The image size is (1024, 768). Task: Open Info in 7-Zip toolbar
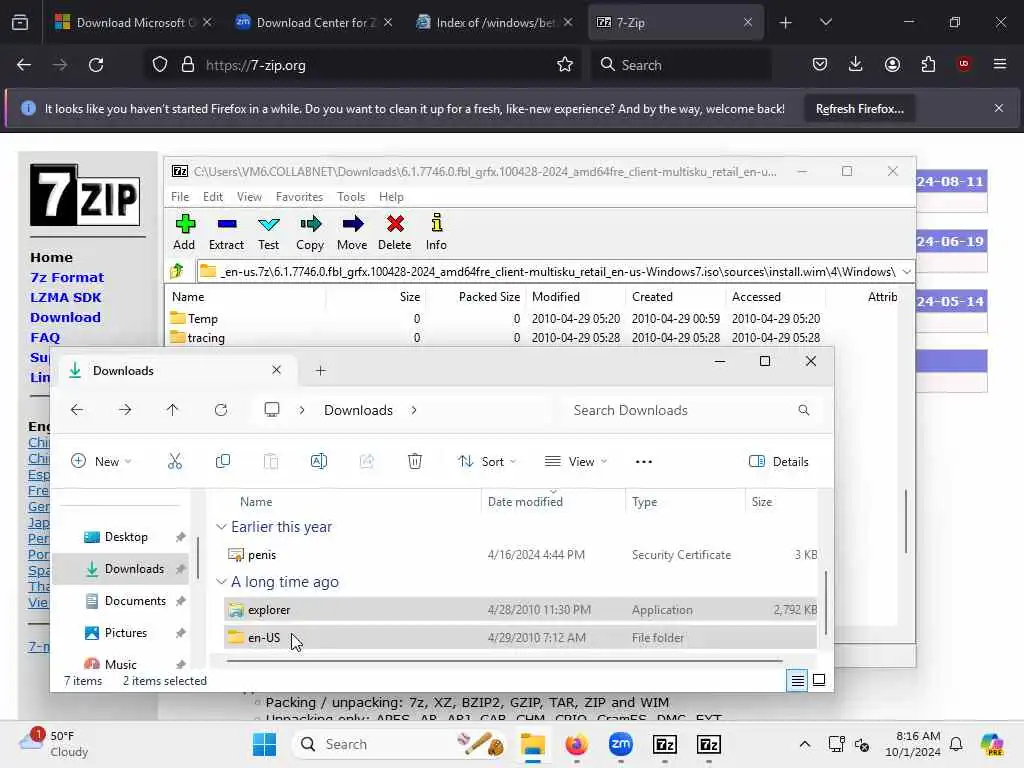click(x=436, y=232)
